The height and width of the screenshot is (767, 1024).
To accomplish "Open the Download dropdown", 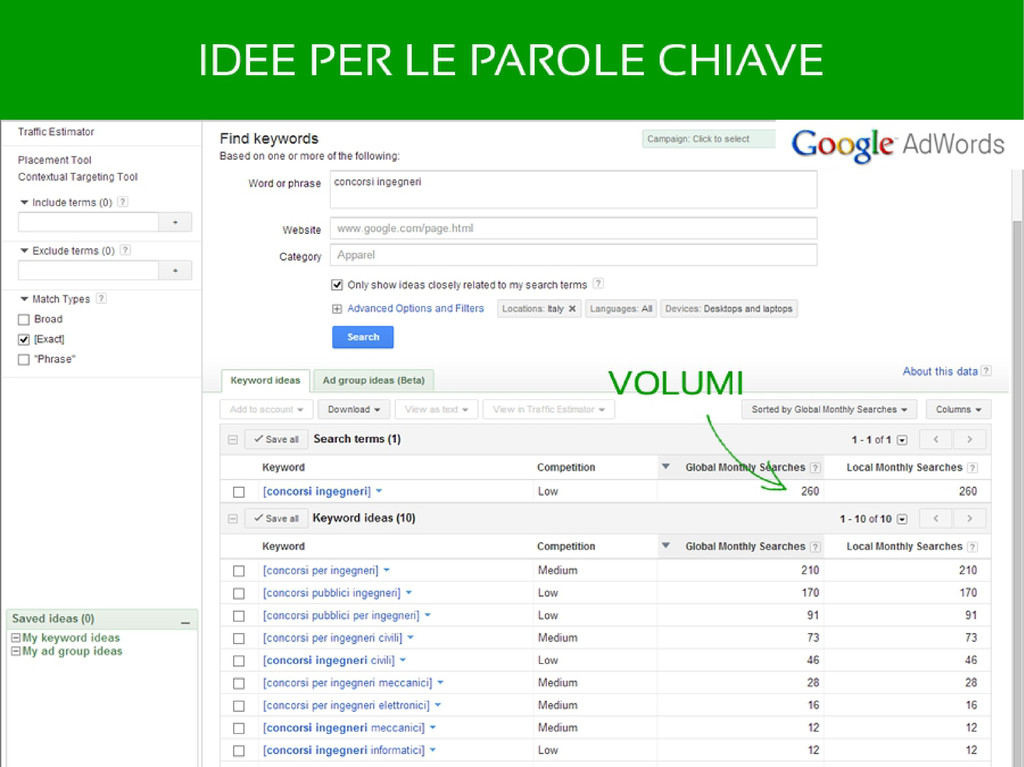I will [x=354, y=410].
